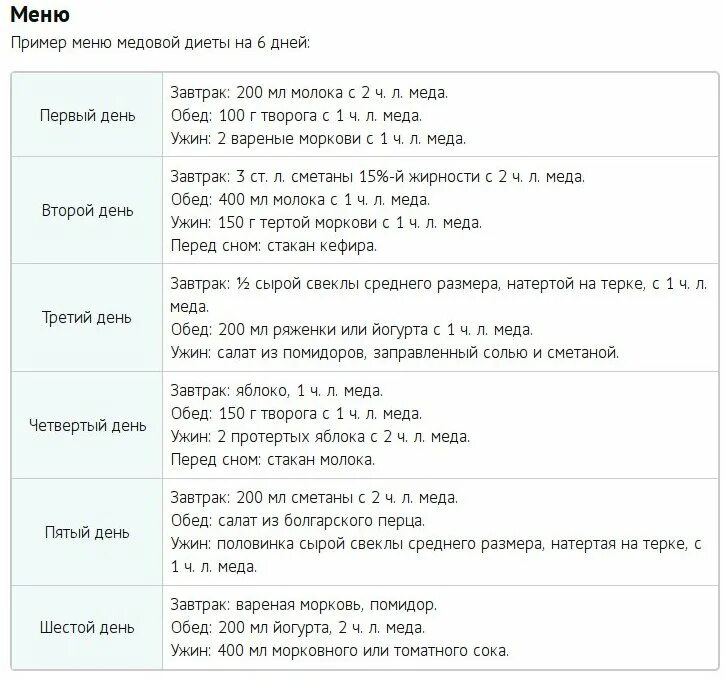Click the line "Обед: 100 г творога"

[296, 115]
